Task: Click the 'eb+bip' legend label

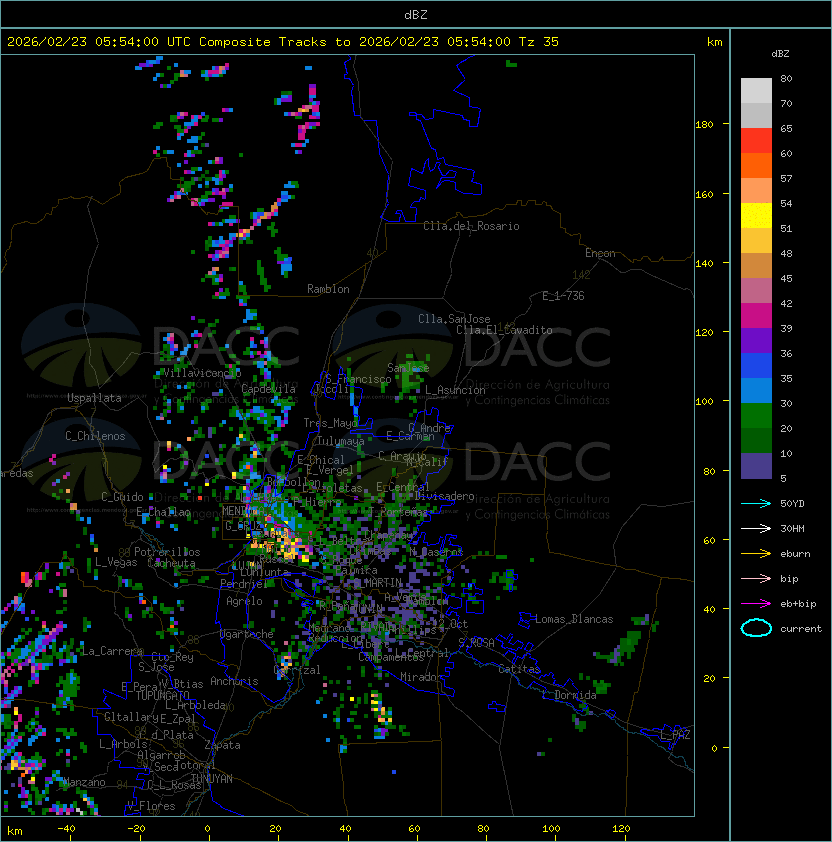Action: coord(798,604)
